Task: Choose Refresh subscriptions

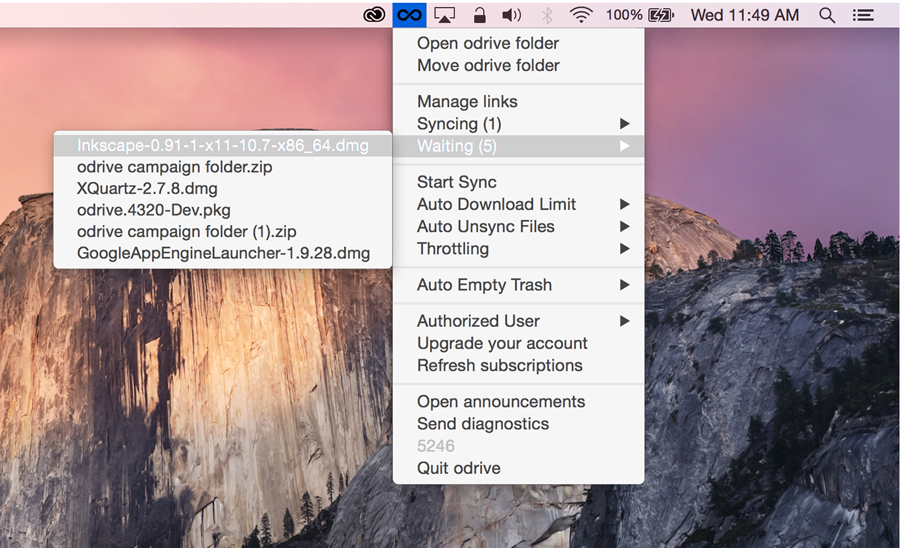Action: coord(518,366)
